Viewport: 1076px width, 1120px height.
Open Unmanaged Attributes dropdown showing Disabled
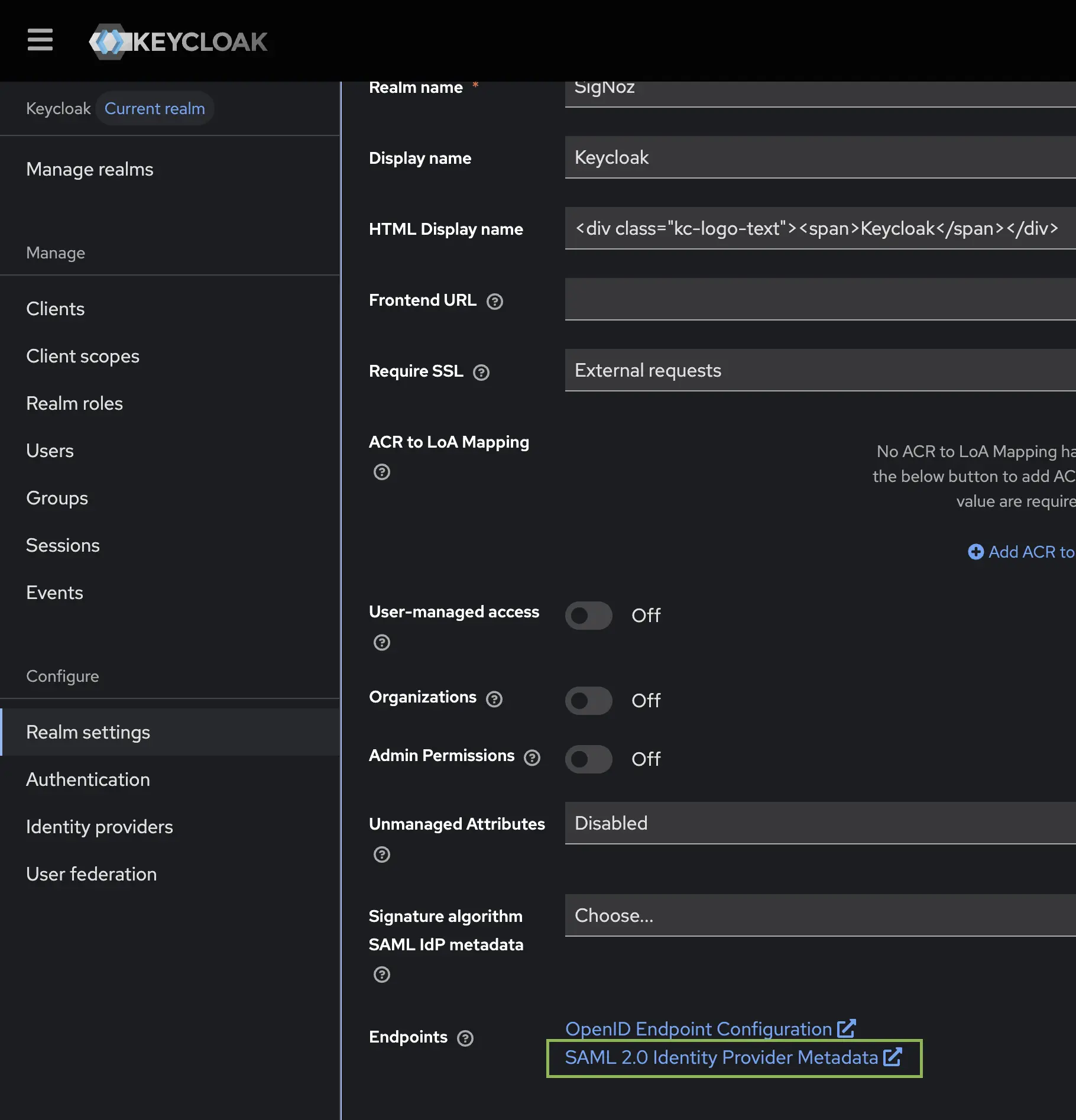coord(820,823)
